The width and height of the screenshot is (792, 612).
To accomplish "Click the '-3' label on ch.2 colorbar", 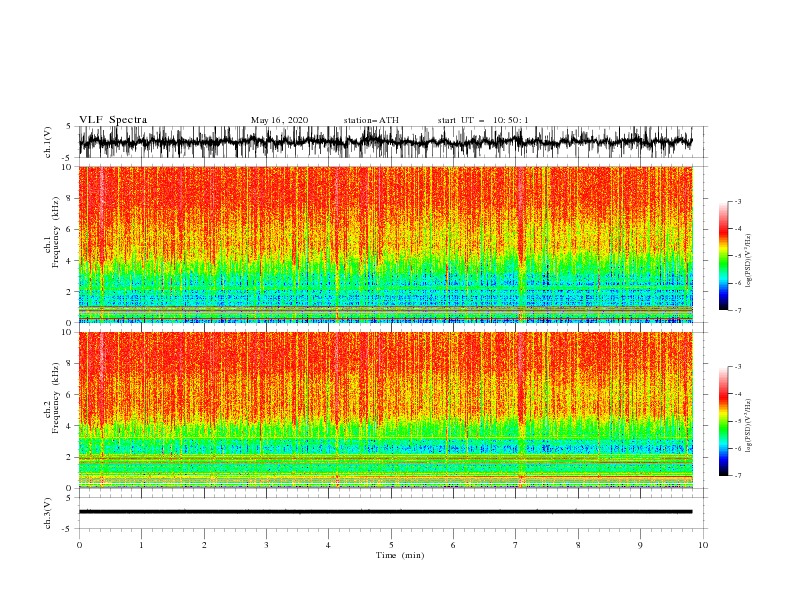I will [738, 367].
